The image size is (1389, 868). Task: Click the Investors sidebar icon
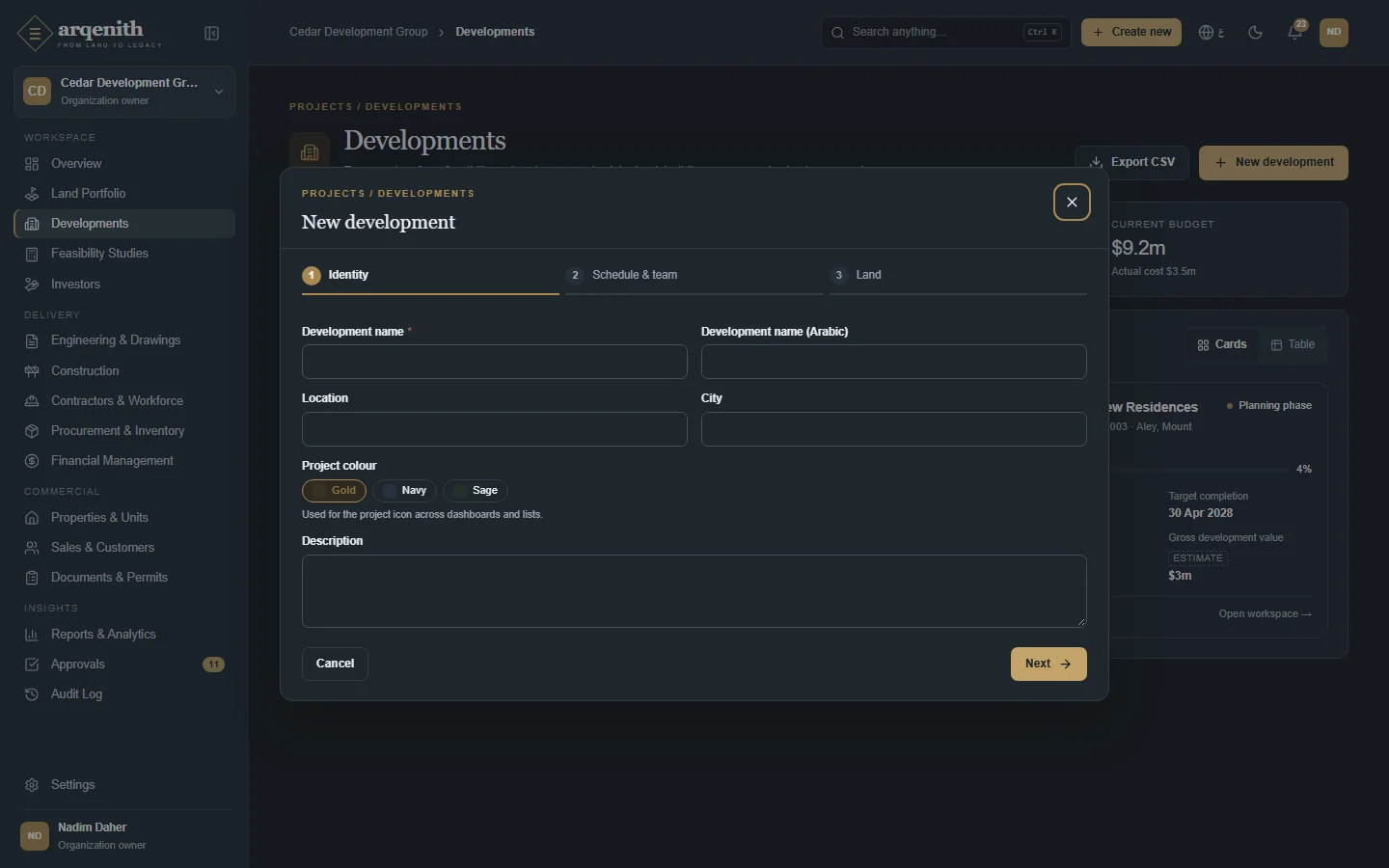point(32,285)
